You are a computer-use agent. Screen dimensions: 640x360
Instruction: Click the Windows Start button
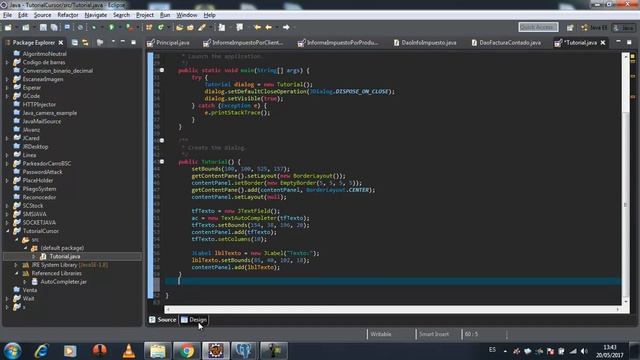pos(12,351)
